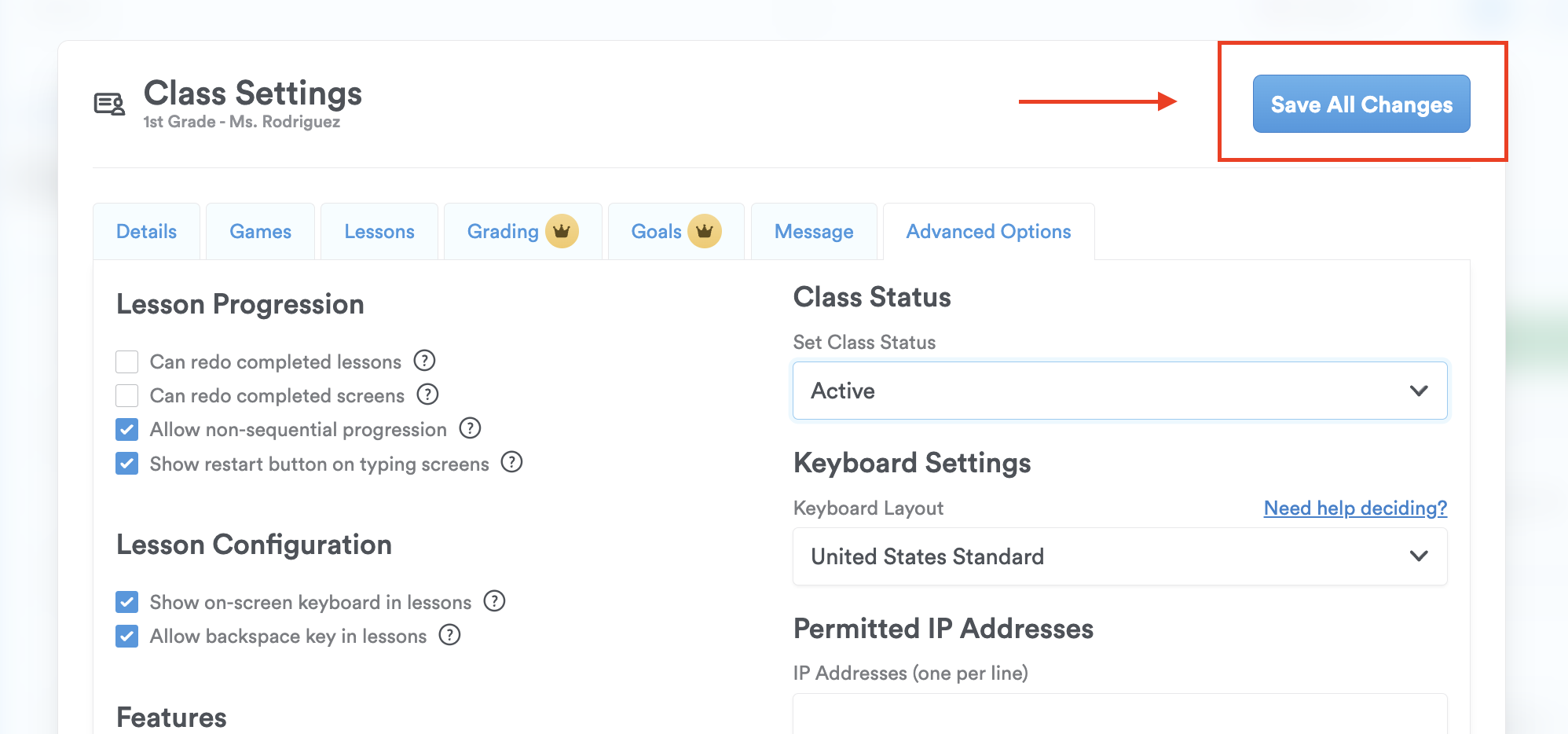Open the 'Need help deciding?' link

1354,508
